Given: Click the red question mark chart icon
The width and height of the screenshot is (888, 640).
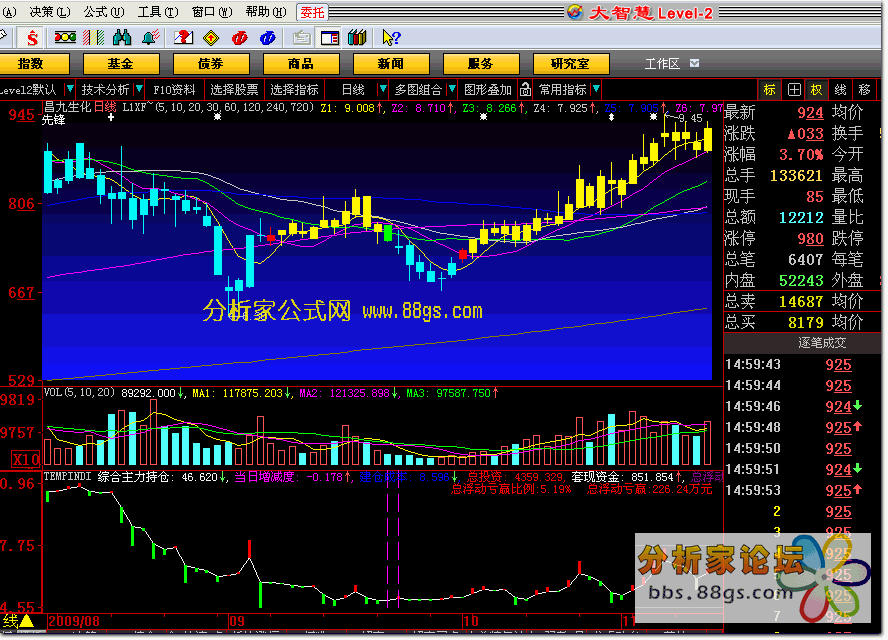Looking at the screenshot, I should click(x=183, y=38).
